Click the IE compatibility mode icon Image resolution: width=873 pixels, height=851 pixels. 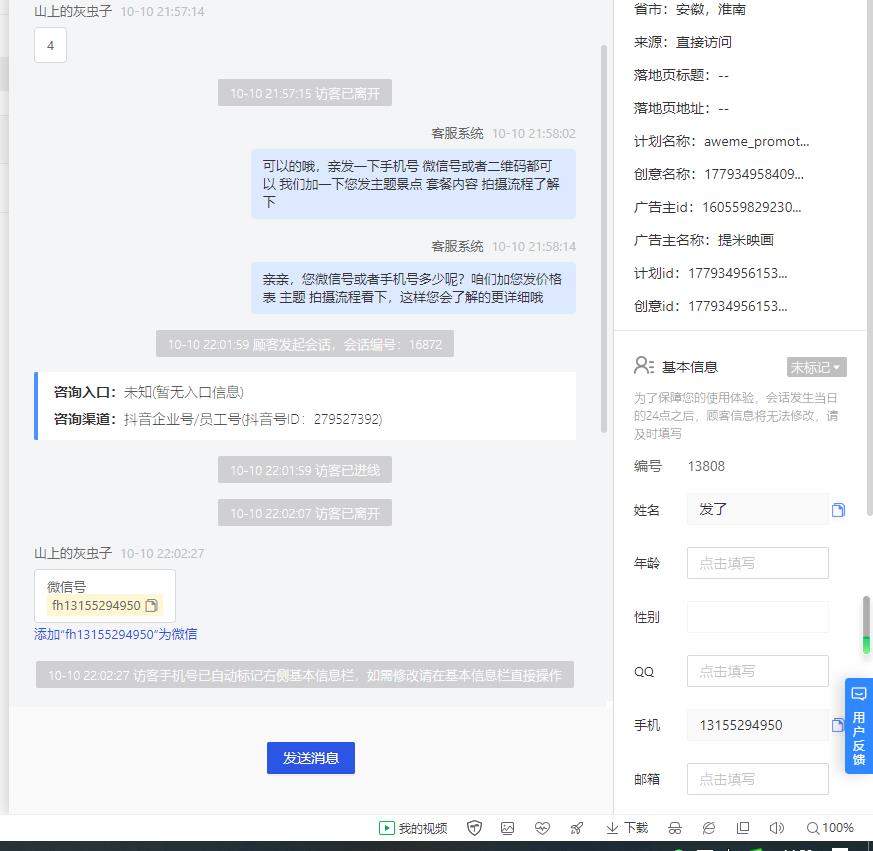[709, 828]
